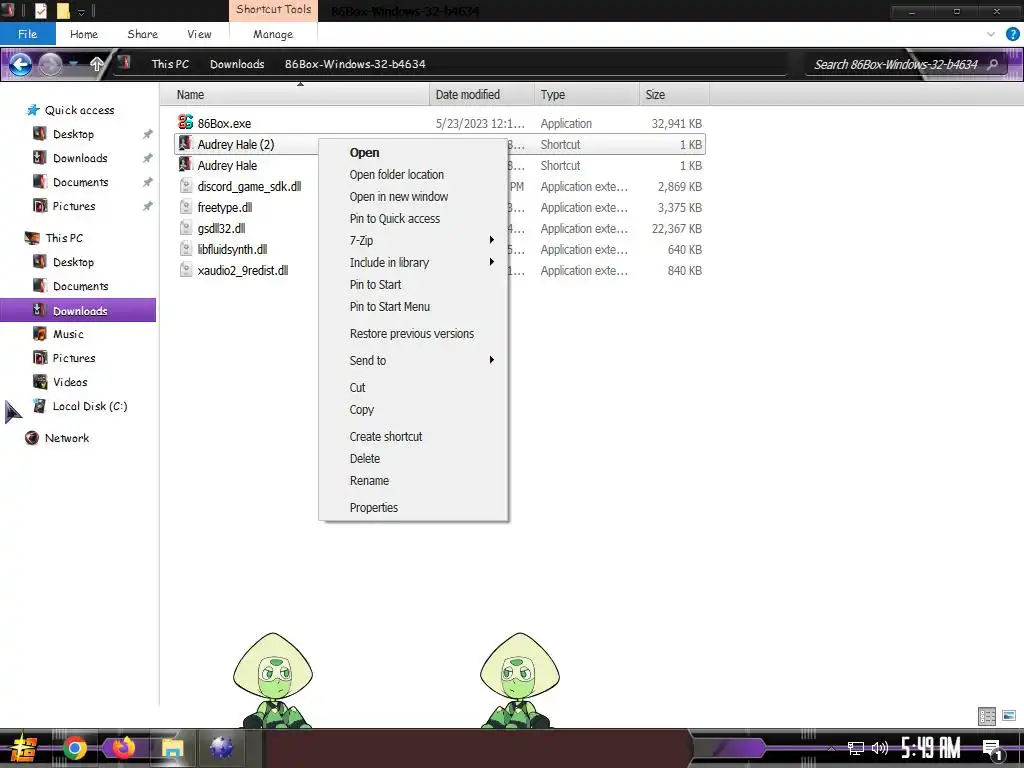Open the Manage ribbon tab
Viewport: 1024px width, 768px height.
click(273, 34)
